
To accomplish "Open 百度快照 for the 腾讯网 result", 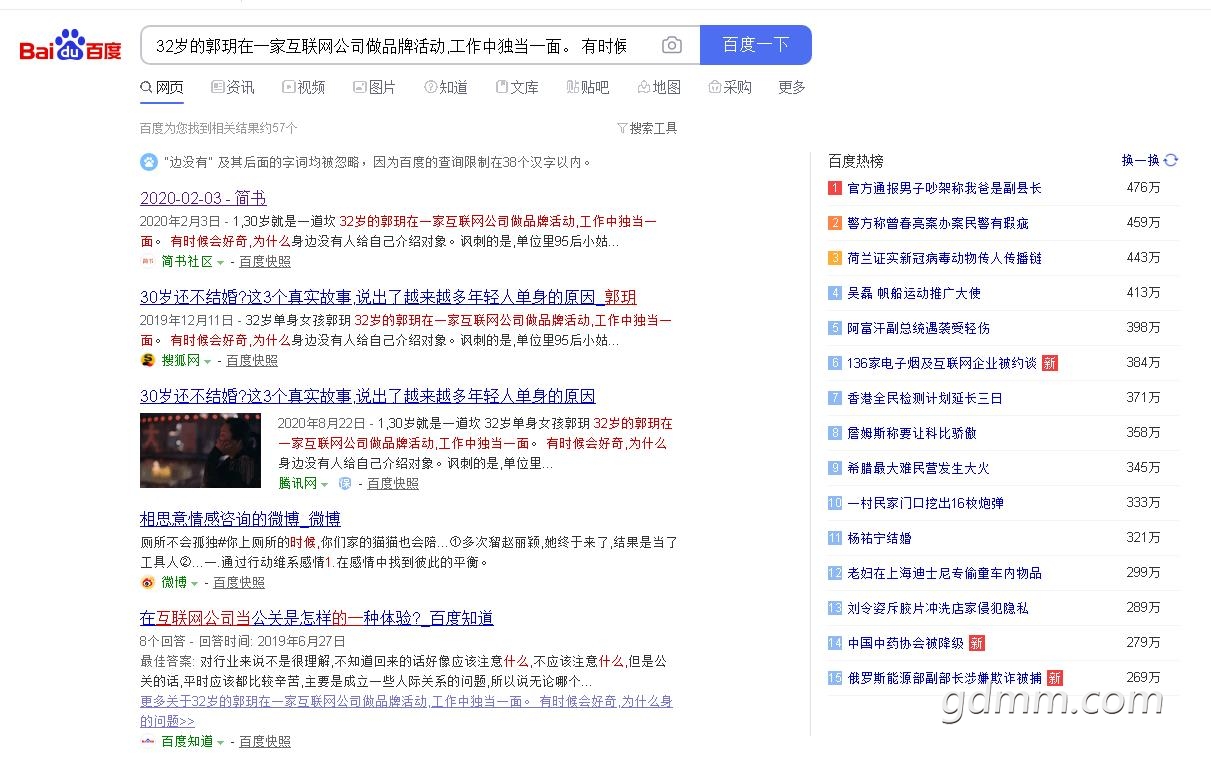I will point(393,483).
